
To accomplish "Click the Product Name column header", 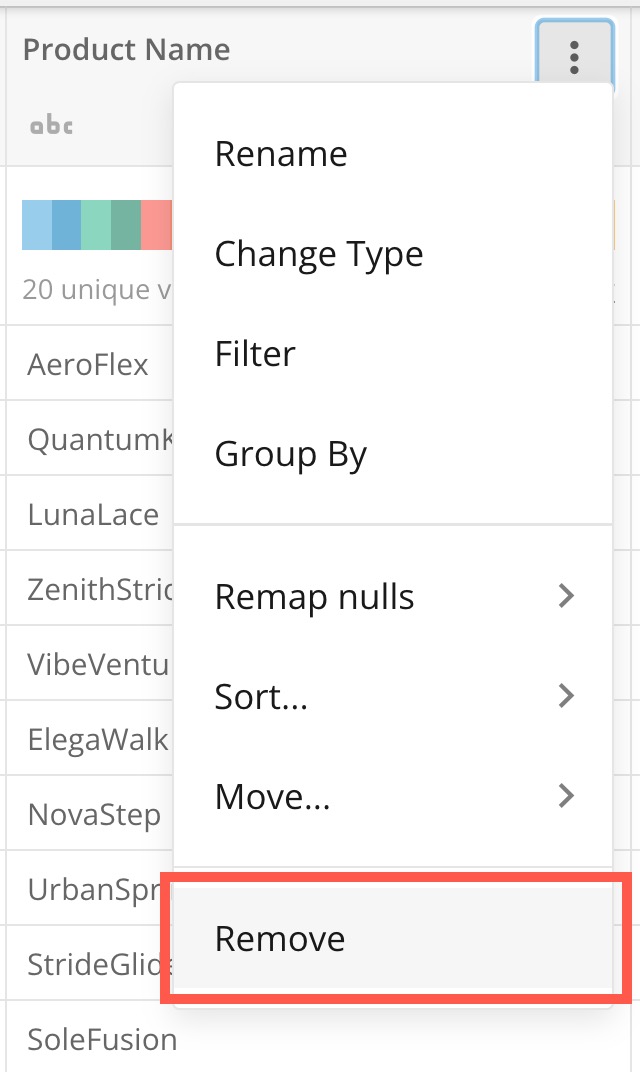I will pyautogui.click(x=126, y=50).
